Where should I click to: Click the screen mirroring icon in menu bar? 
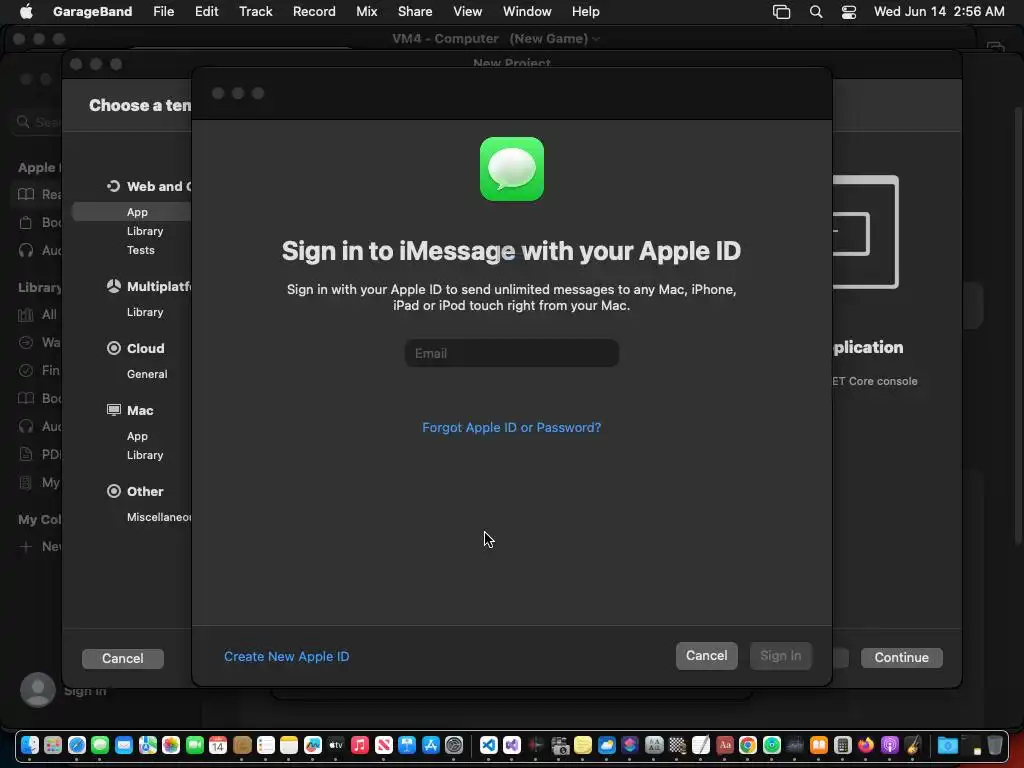point(781,12)
